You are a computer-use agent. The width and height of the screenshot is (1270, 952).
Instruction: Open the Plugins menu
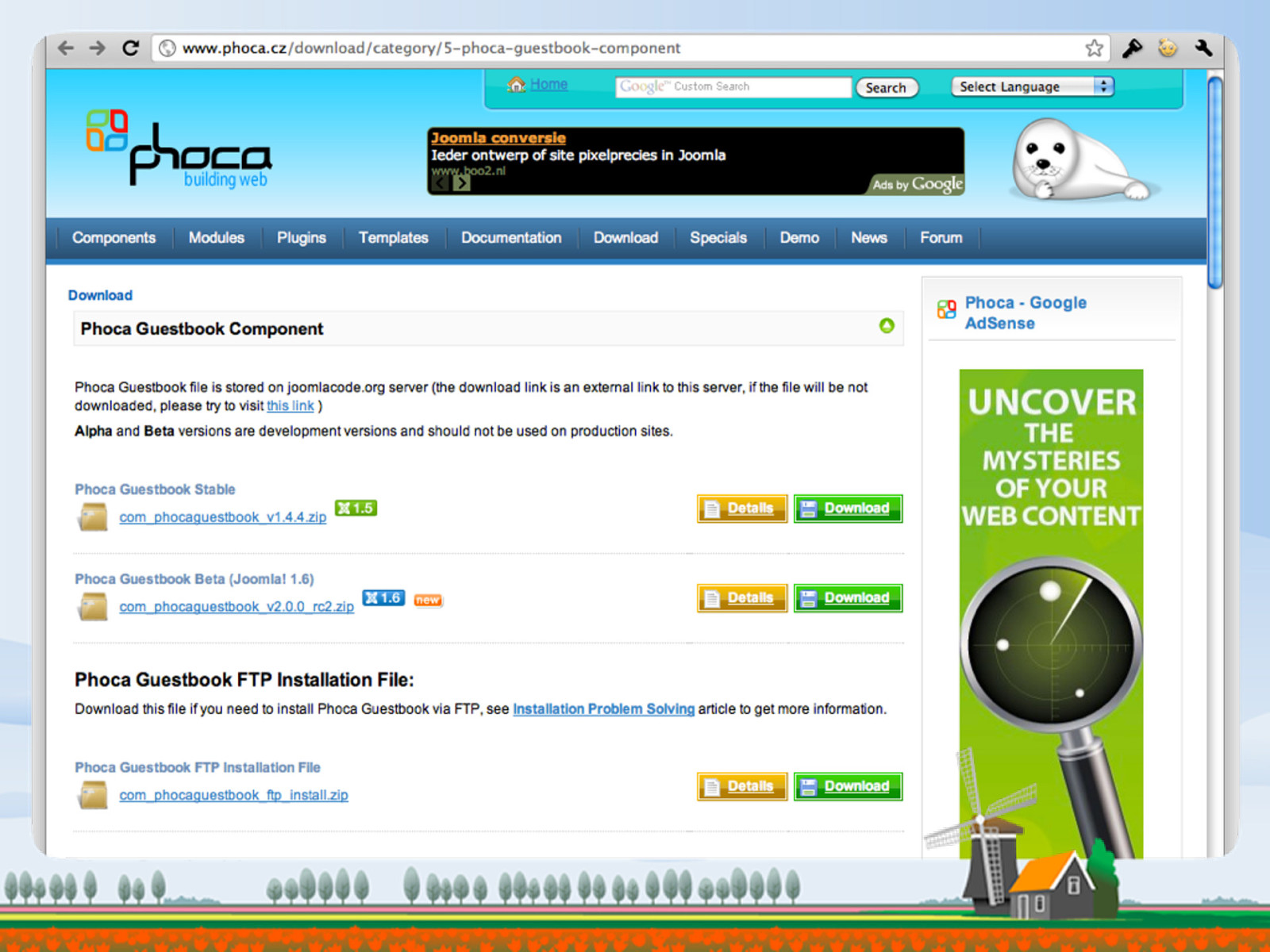pyautogui.click(x=301, y=237)
